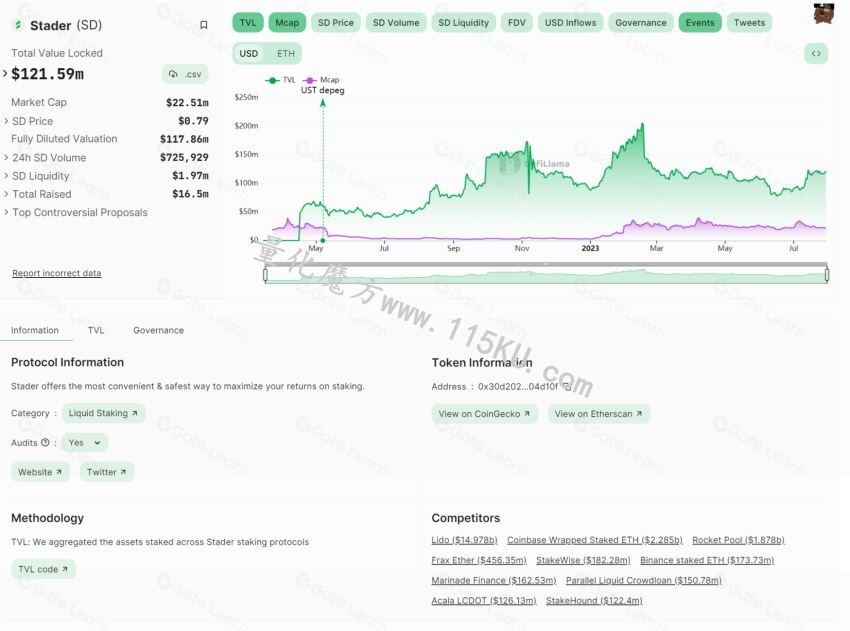Click View on CoinGecko
850x631 pixels.
coord(484,414)
